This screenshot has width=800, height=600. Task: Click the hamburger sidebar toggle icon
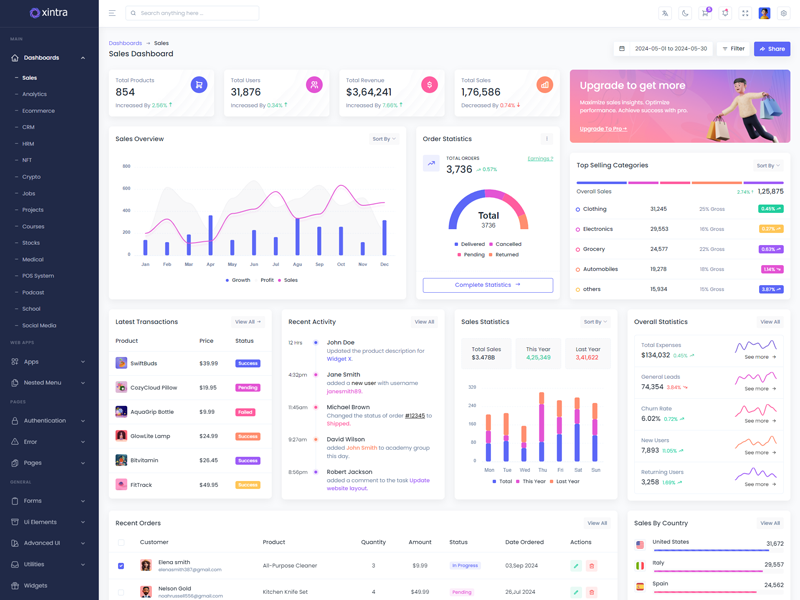112,13
